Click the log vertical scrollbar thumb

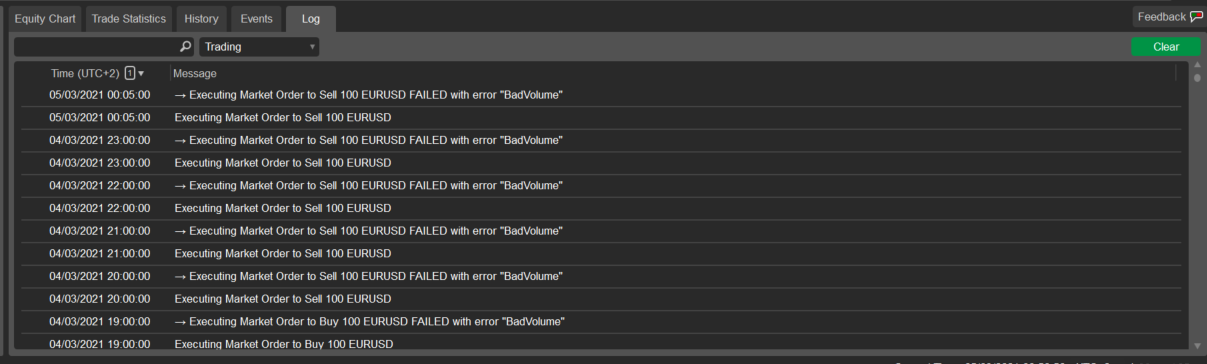[x=1197, y=77]
